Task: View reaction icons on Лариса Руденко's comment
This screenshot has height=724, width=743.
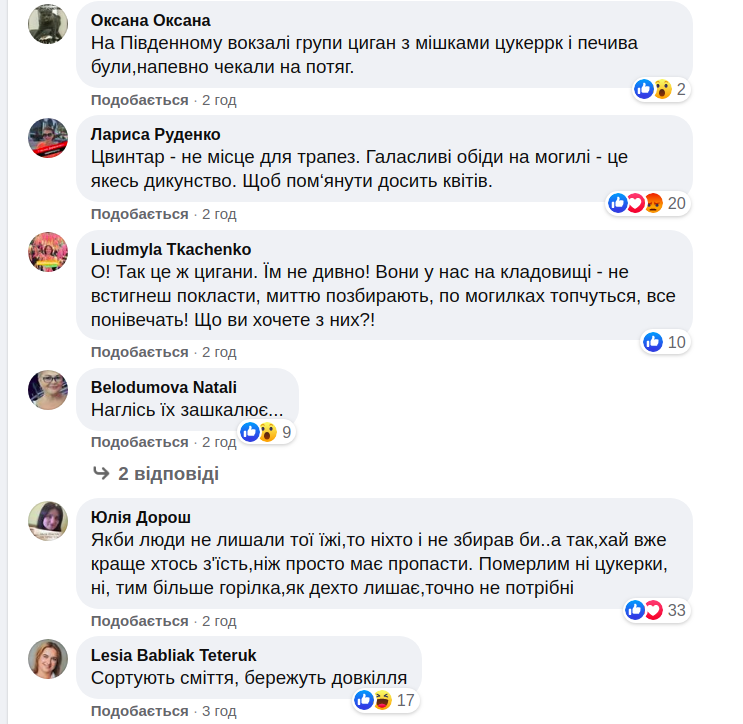Action: 647,204
